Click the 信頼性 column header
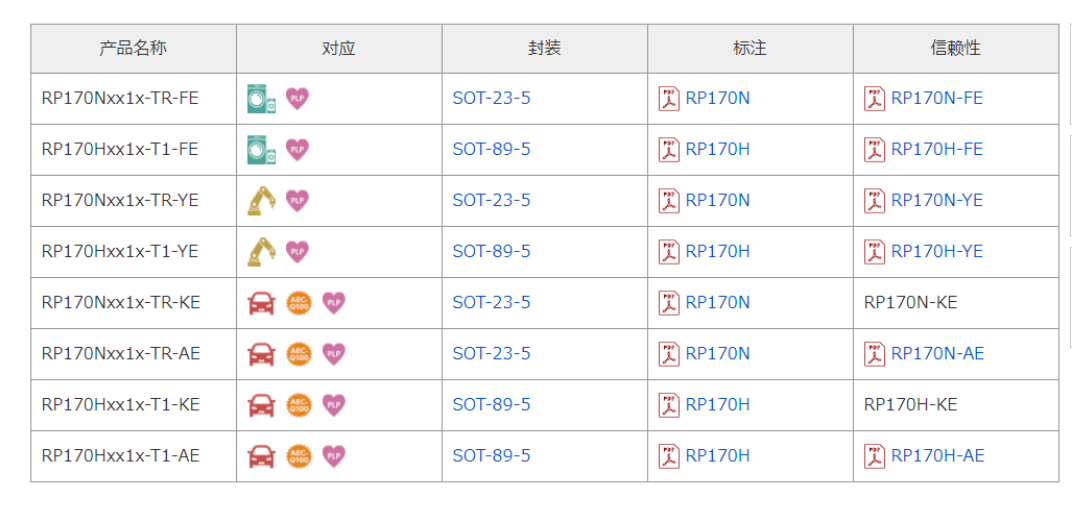Viewport: 1073px width, 513px height. point(955,48)
